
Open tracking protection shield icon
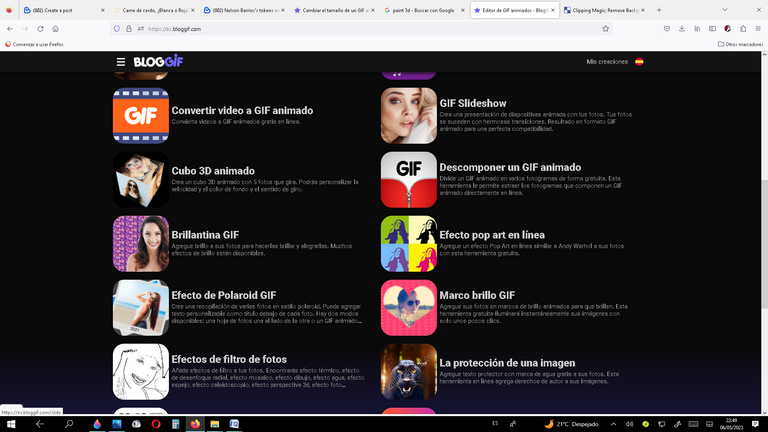(x=117, y=29)
